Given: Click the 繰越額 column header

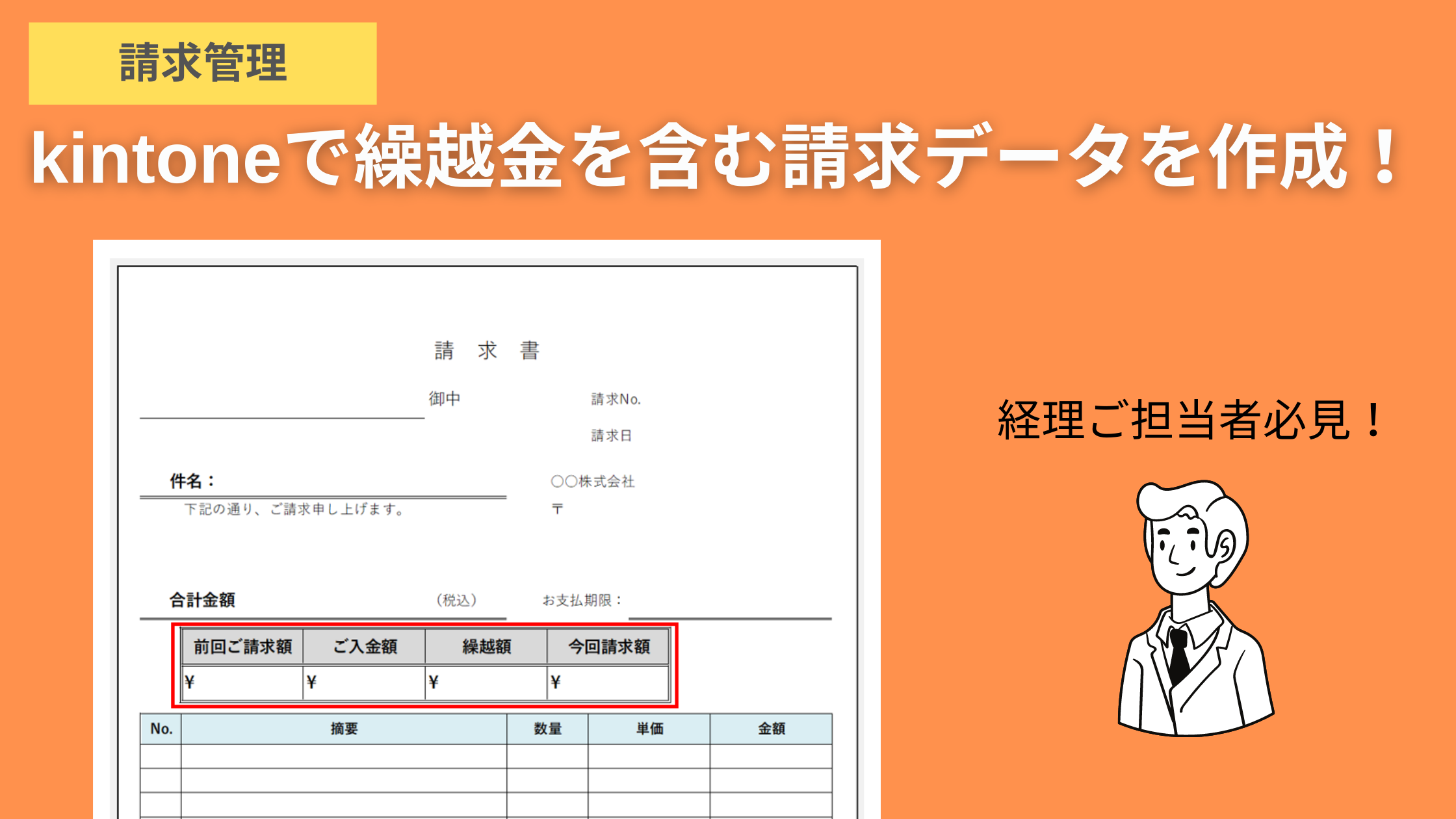Looking at the screenshot, I should [487, 646].
